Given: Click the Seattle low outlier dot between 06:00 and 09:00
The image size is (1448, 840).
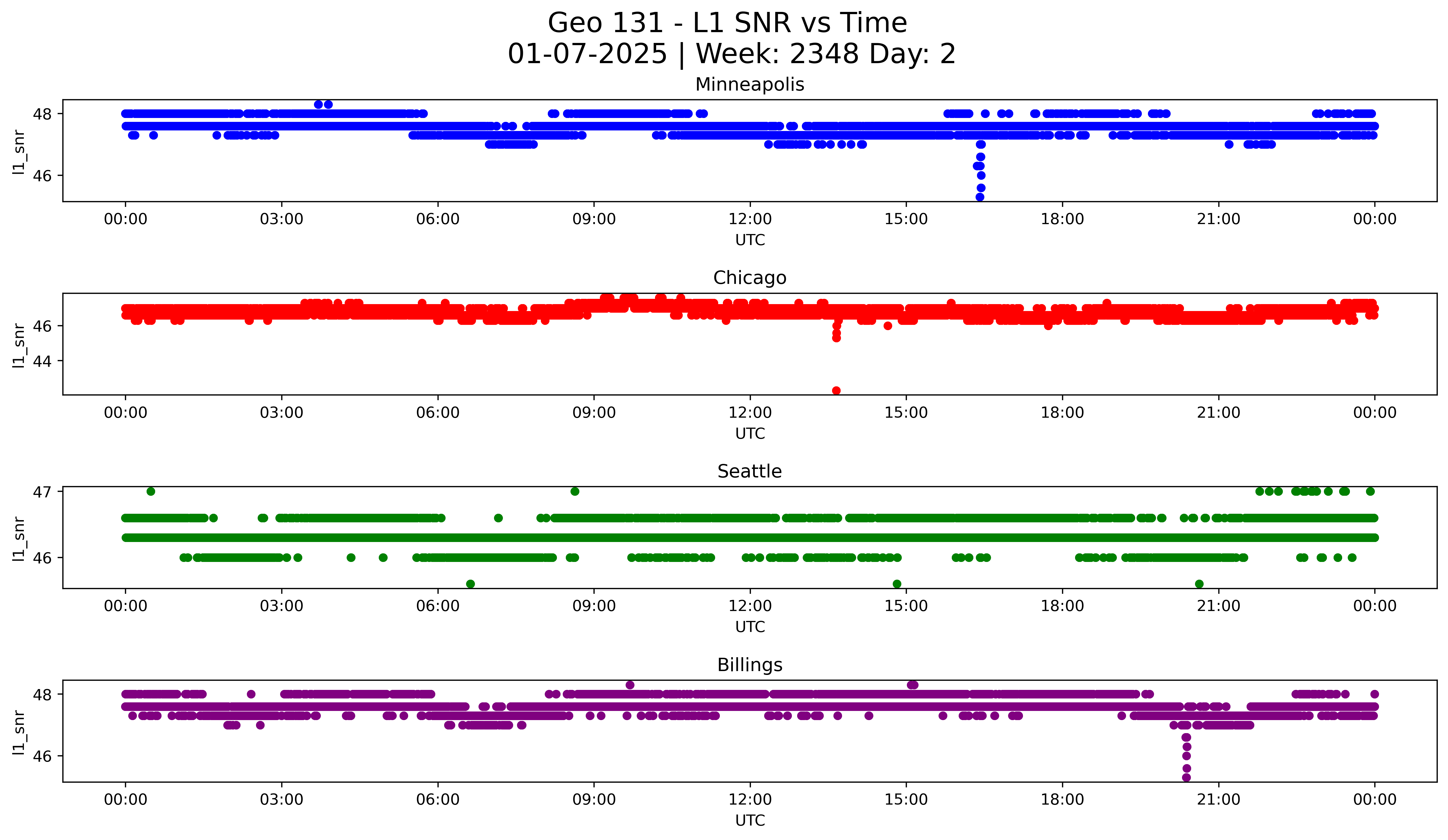Looking at the screenshot, I should 470,584.
